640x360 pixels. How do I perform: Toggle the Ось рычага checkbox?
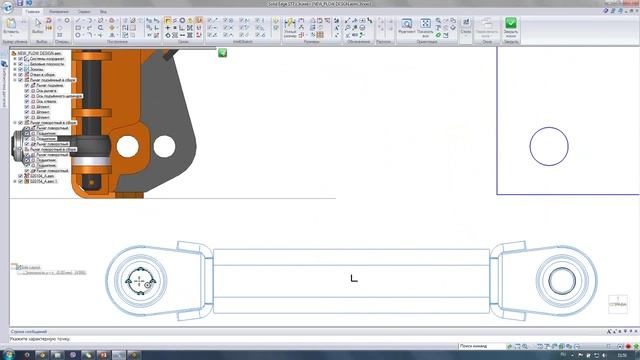pos(27,91)
